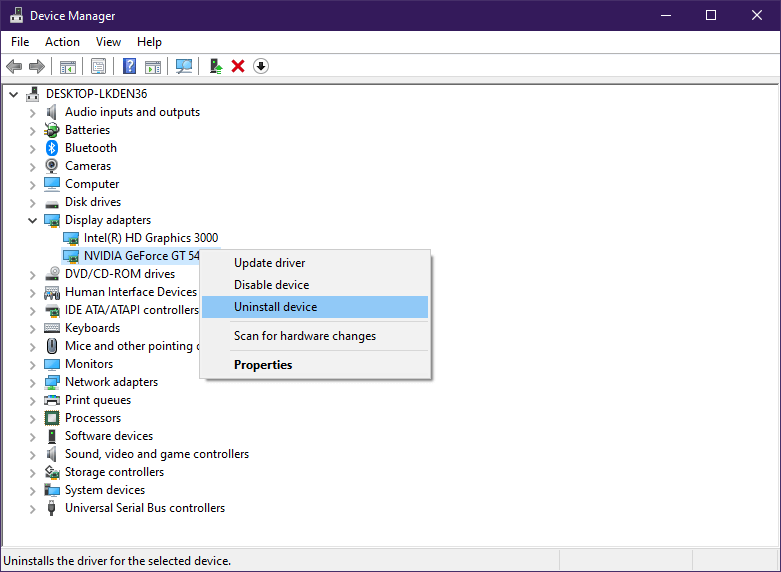
Task: Maximize the Device Manager window
Action: (x=711, y=15)
